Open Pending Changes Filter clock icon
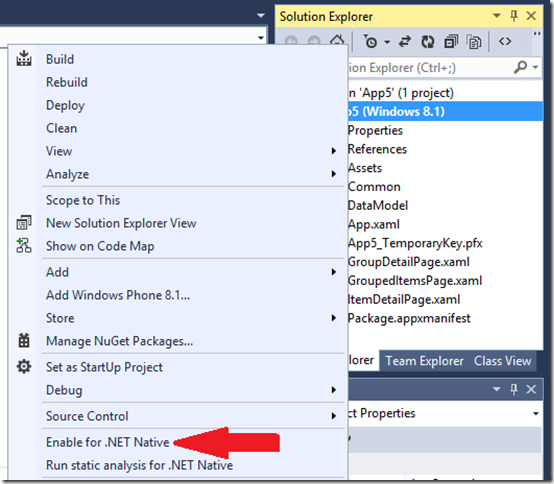 pos(371,42)
